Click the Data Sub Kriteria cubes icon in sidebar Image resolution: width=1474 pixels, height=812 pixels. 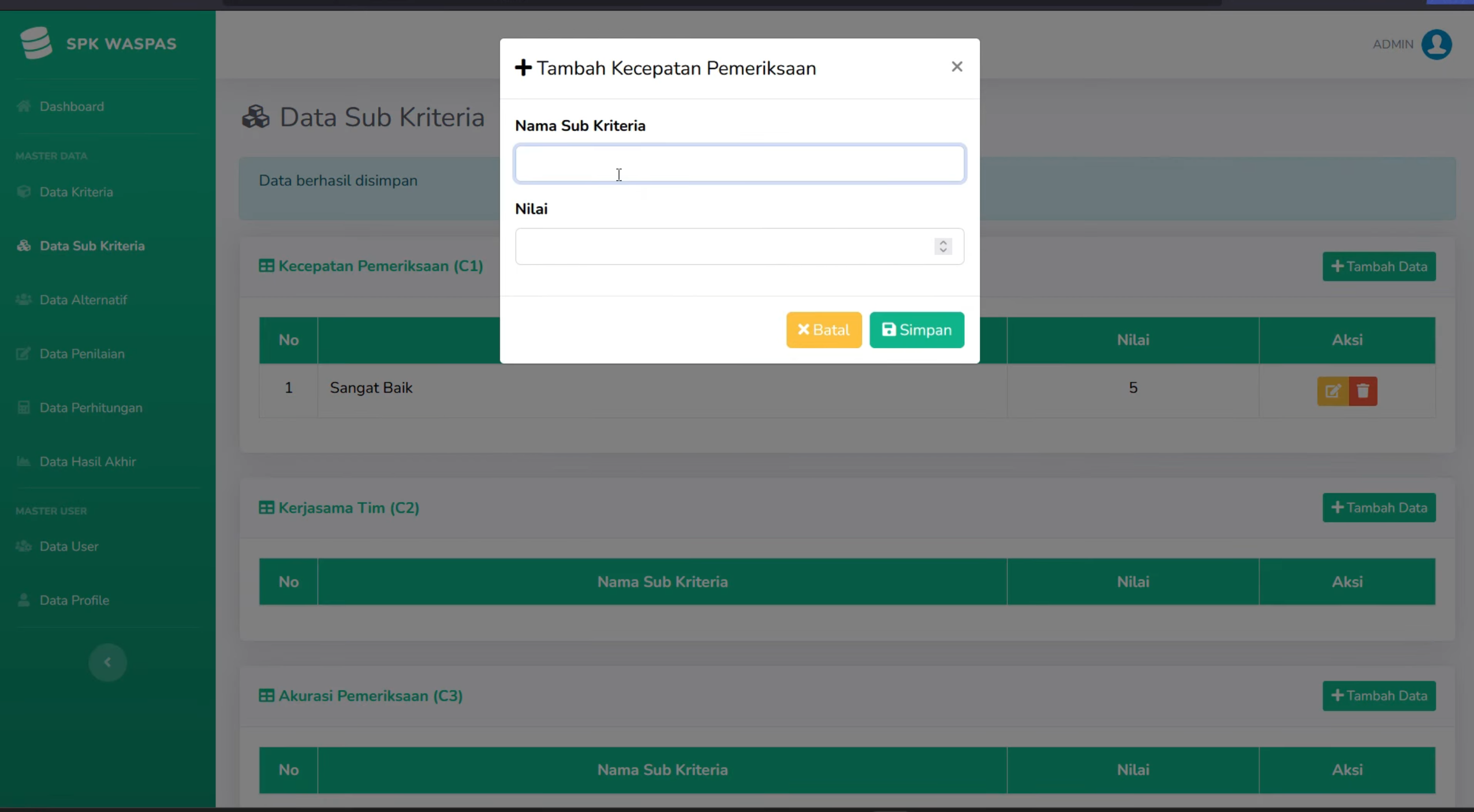(x=24, y=245)
